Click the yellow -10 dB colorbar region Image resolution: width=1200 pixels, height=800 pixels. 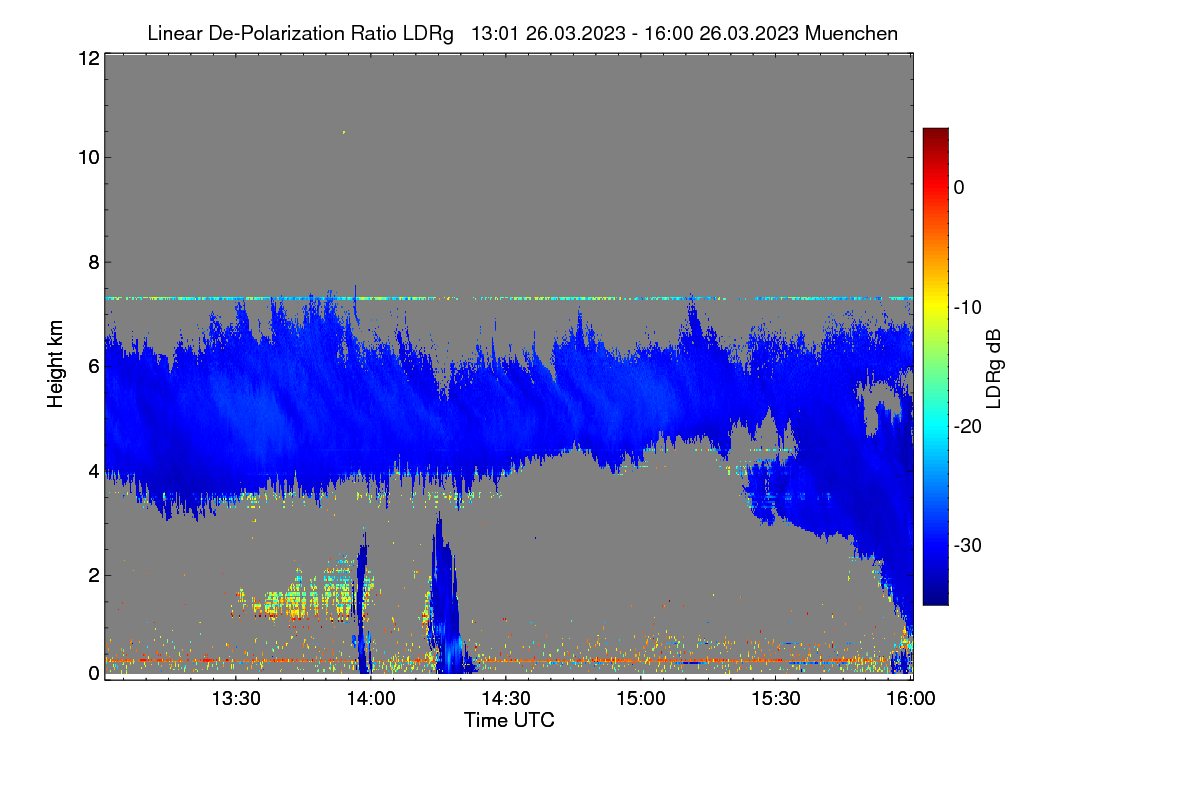click(x=935, y=306)
